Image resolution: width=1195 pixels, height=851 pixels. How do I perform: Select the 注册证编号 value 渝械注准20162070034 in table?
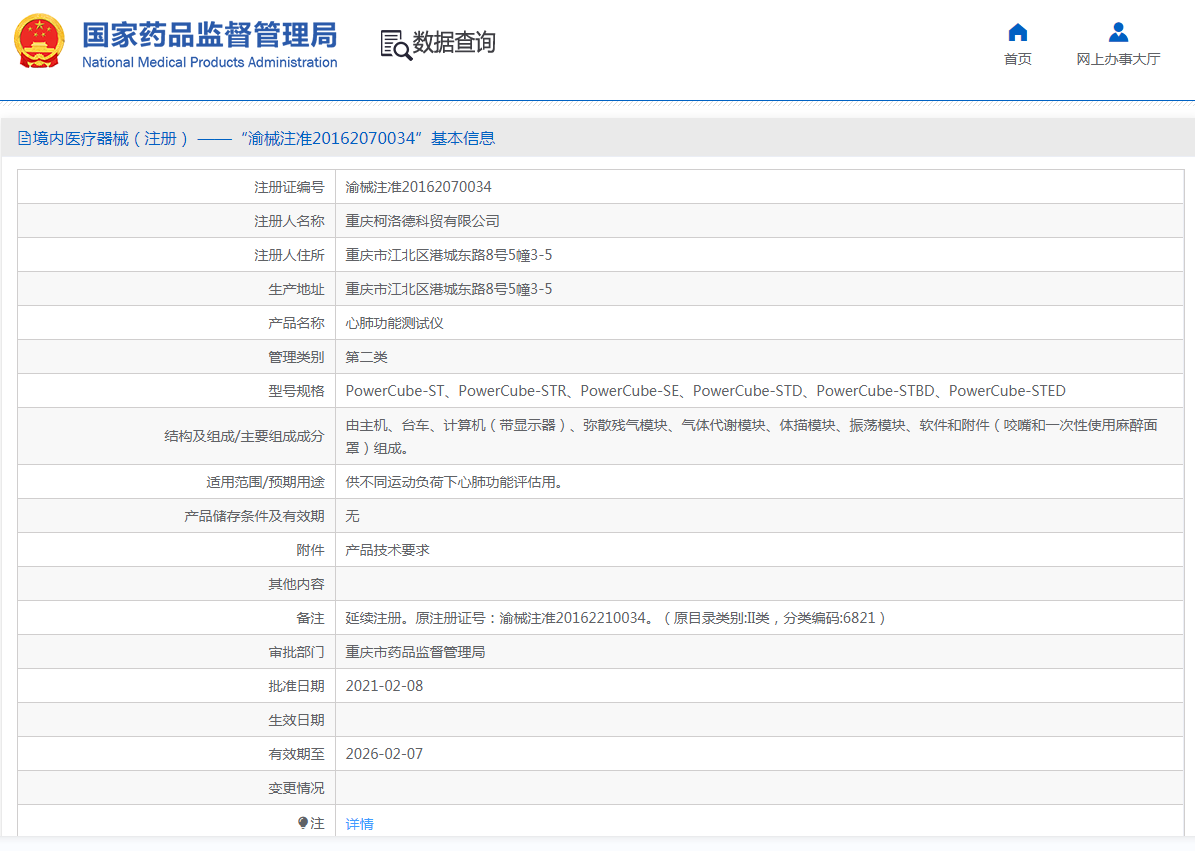tap(418, 187)
